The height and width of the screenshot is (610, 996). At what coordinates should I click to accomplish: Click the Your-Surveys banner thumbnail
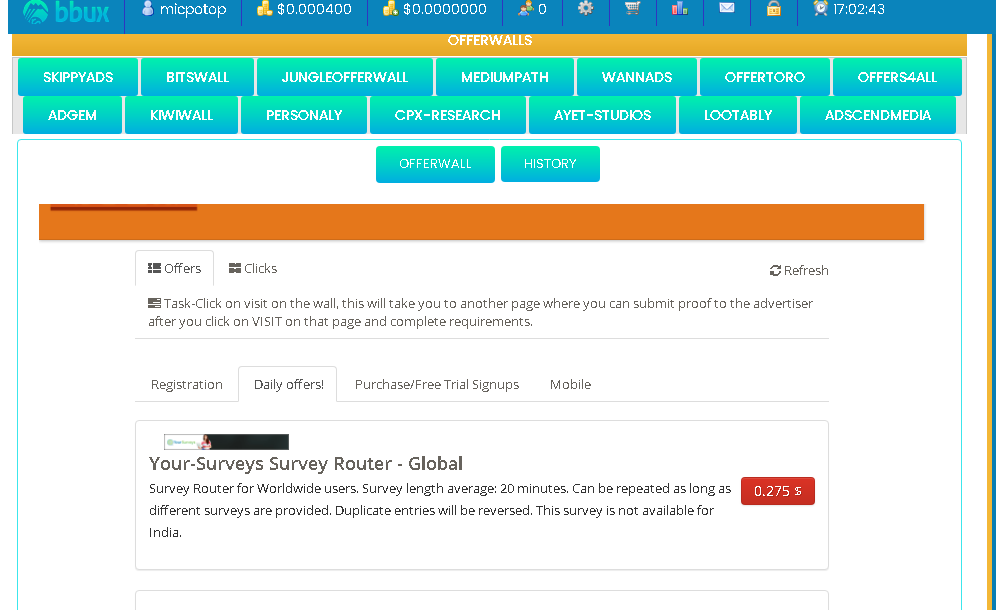tap(226, 442)
